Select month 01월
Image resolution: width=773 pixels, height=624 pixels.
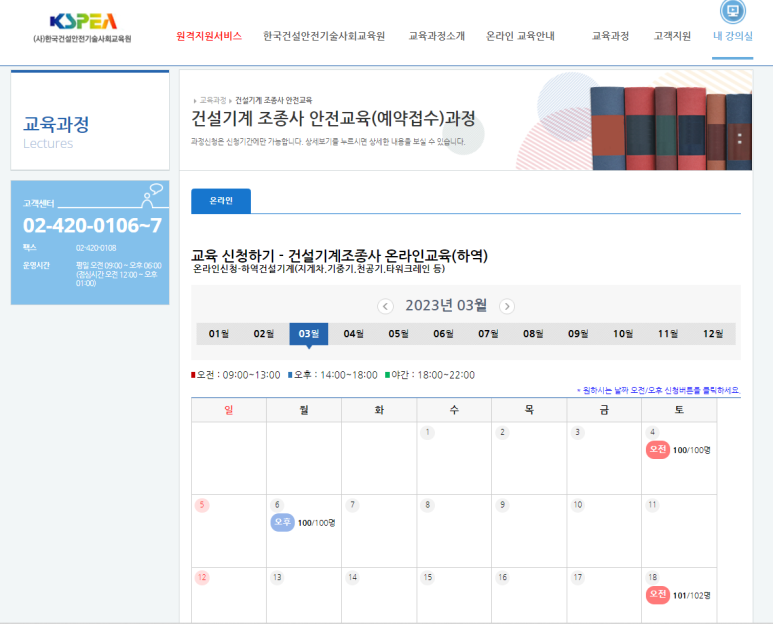coord(218,334)
